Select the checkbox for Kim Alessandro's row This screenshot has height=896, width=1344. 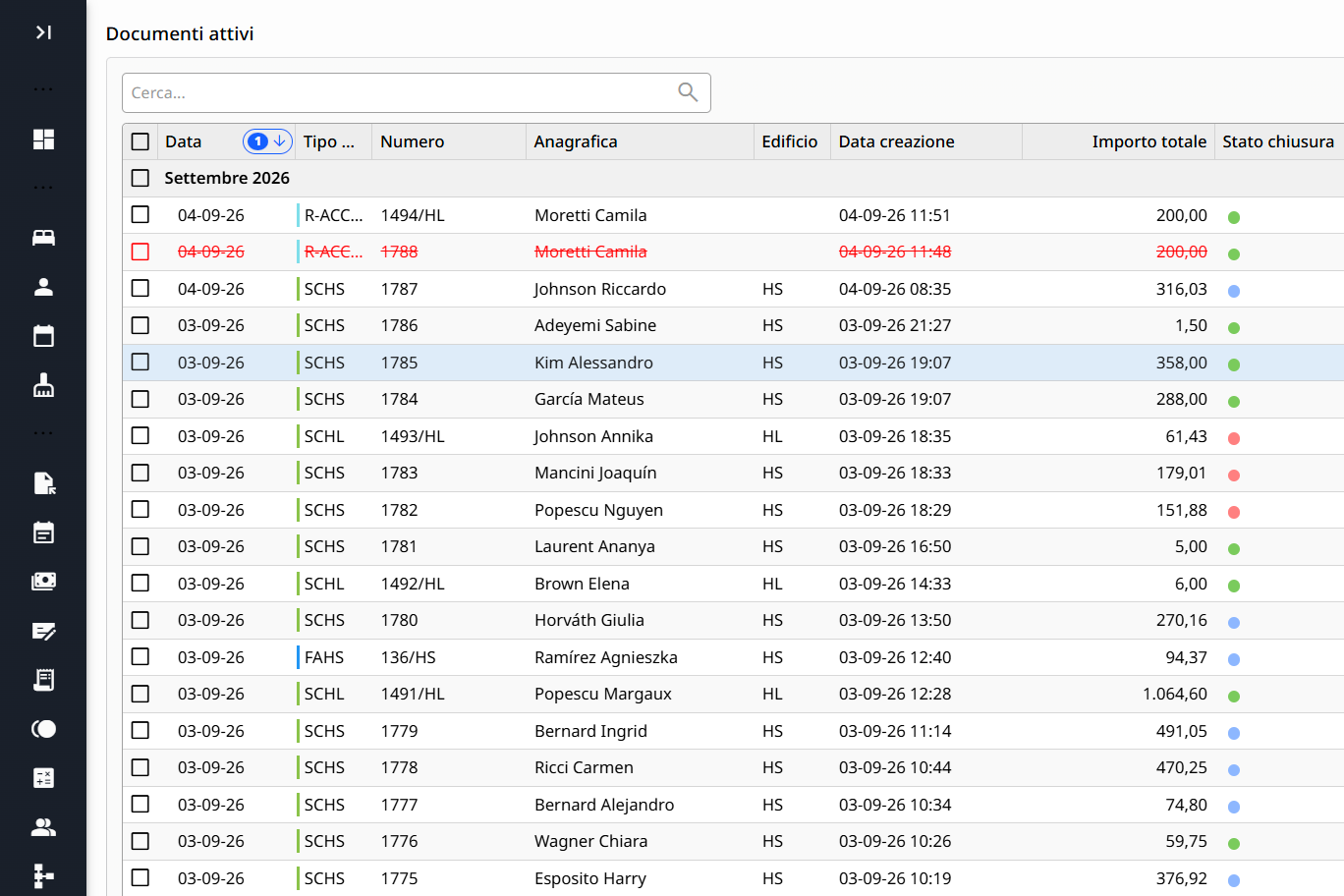click(140, 362)
